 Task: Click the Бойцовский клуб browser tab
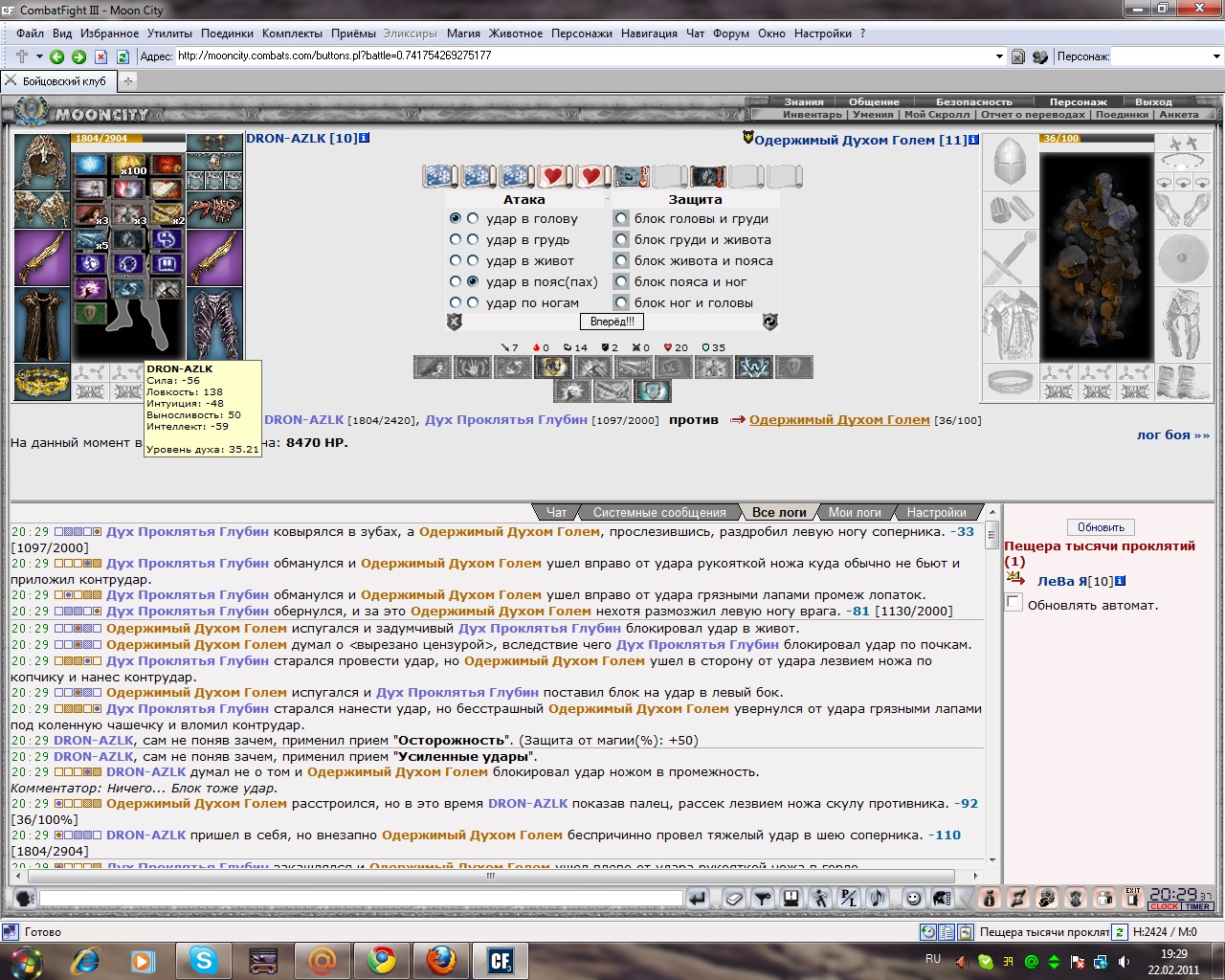58,81
